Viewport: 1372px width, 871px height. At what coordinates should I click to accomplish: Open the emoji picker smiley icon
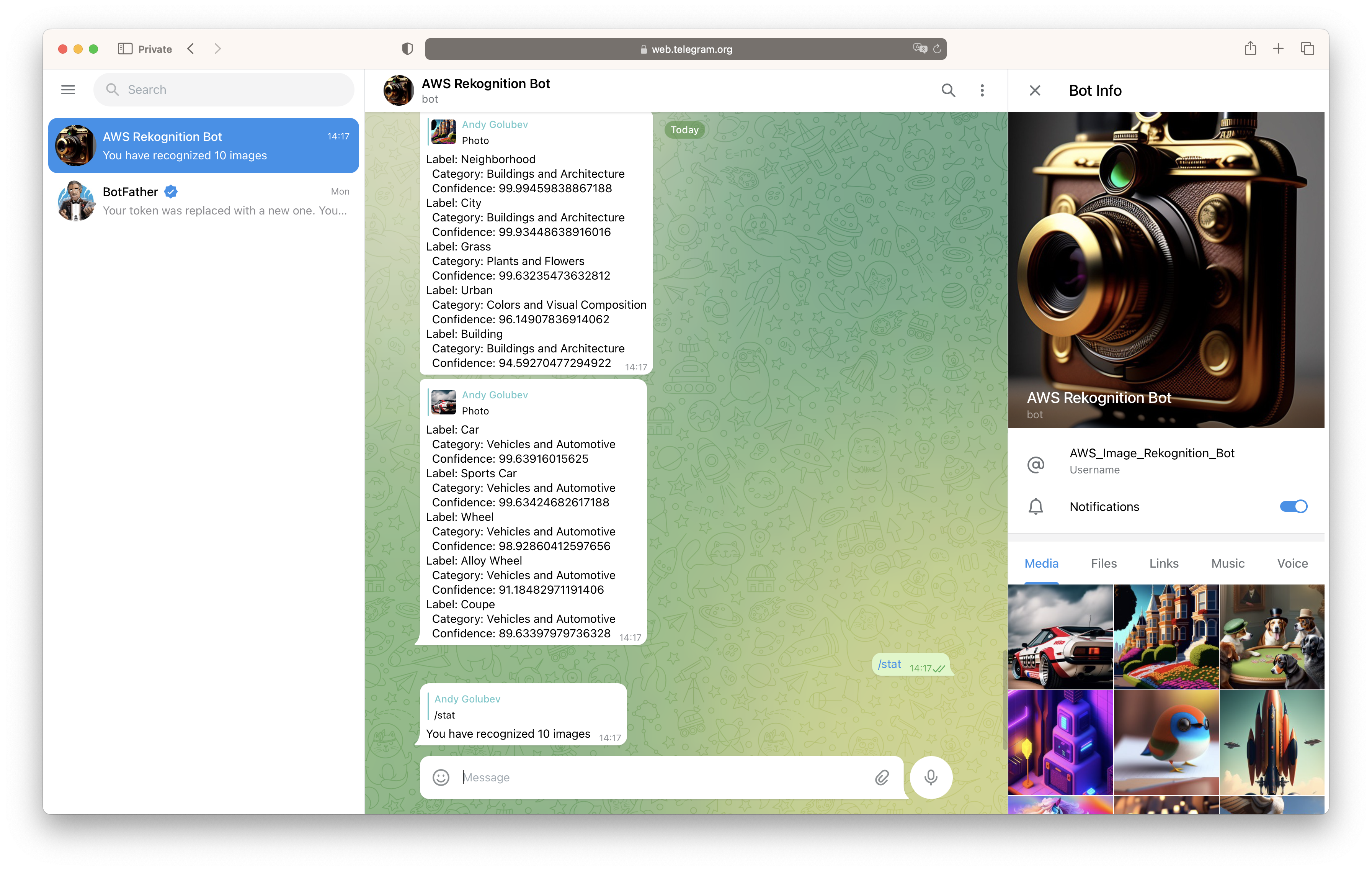tap(441, 778)
